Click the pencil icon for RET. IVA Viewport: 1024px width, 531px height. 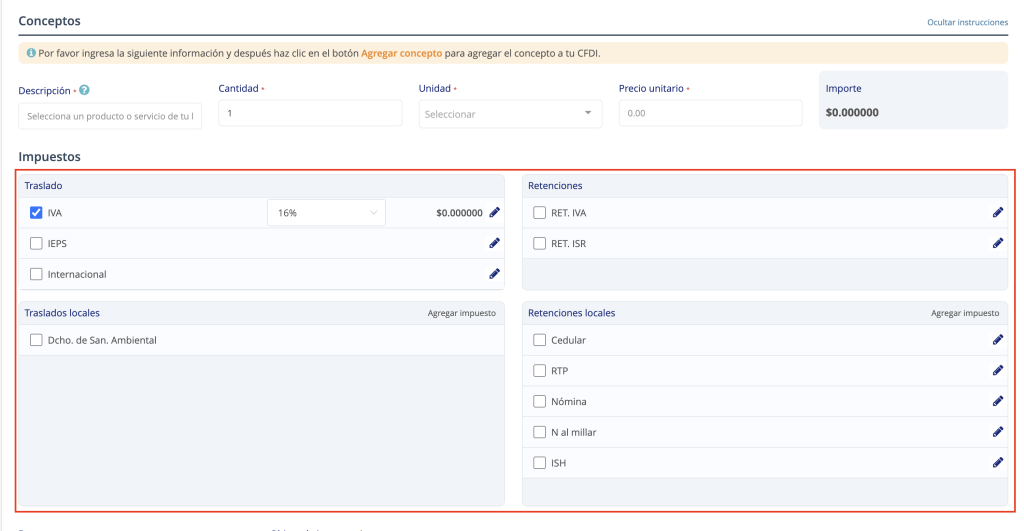point(998,212)
